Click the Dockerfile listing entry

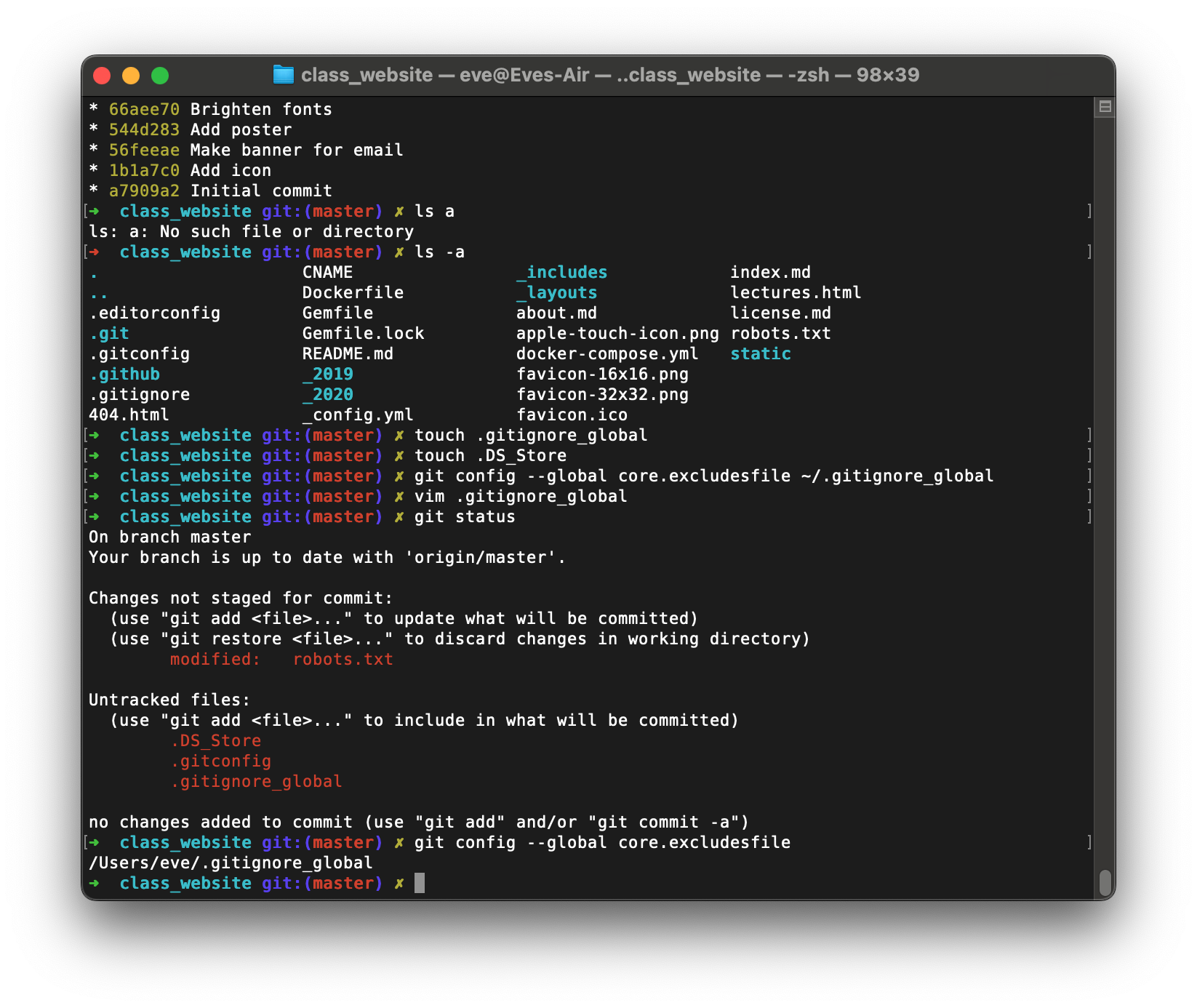[353, 292]
